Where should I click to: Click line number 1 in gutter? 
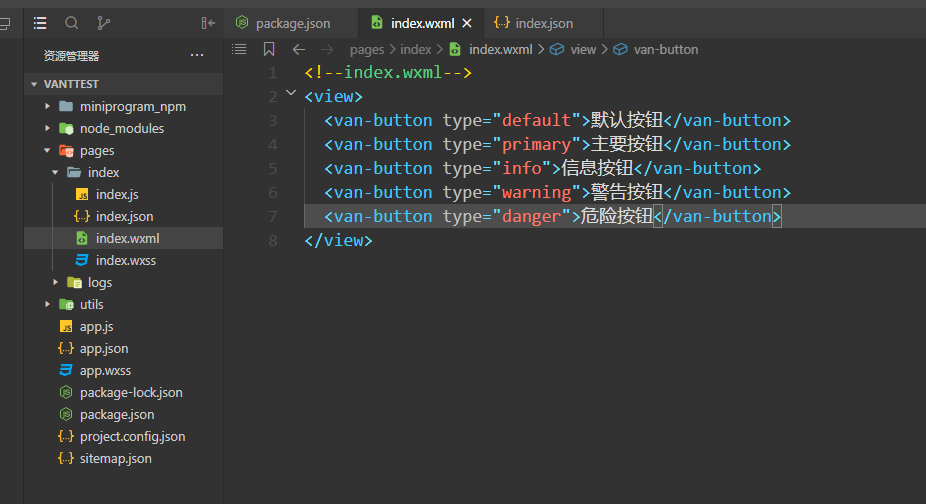(x=272, y=73)
